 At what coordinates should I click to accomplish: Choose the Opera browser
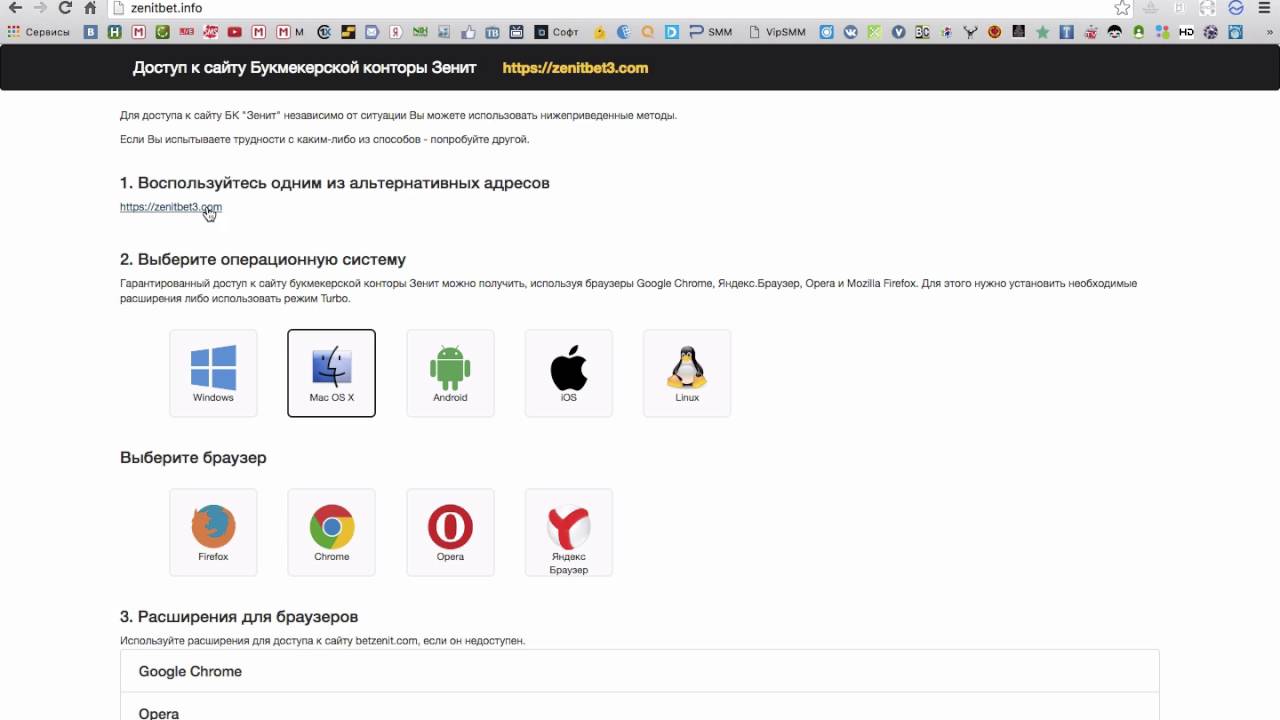(x=450, y=532)
